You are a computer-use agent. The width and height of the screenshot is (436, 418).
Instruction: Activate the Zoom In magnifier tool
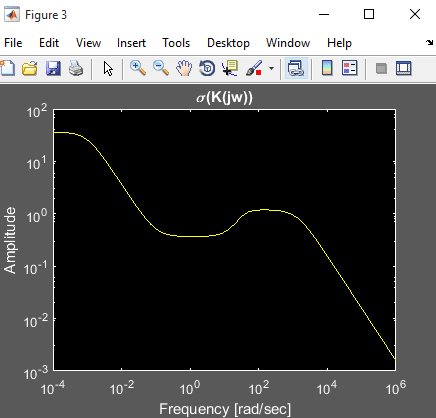(x=138, y=68)
